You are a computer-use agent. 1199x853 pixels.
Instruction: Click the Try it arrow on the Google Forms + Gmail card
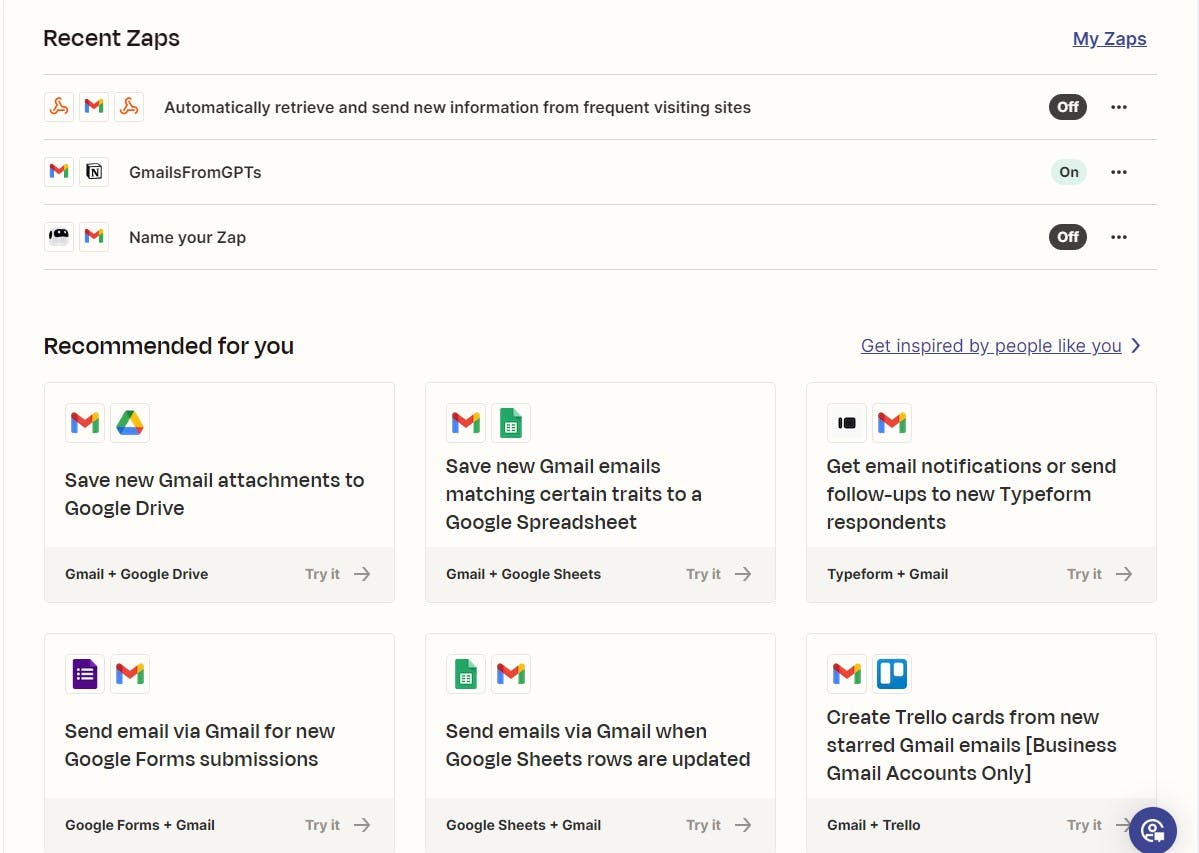pyautogui.click(x=362, y=825)
